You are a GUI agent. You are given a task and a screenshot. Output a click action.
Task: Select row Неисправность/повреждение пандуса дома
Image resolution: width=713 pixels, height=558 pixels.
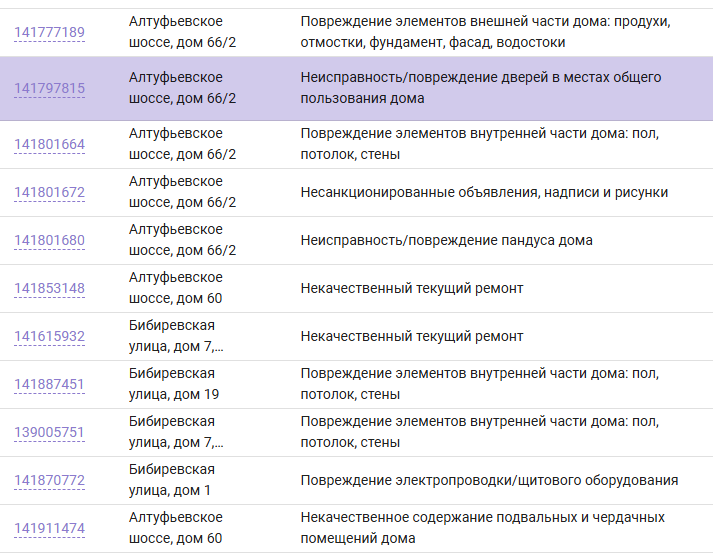click(356, 241)
